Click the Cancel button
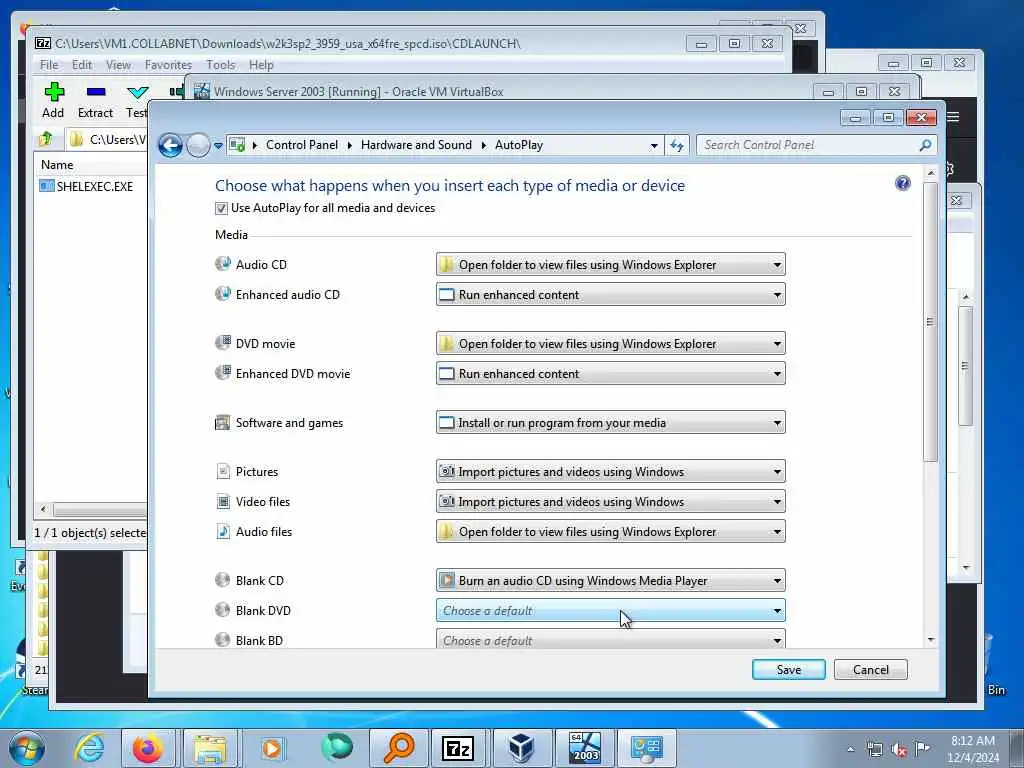 871,669
